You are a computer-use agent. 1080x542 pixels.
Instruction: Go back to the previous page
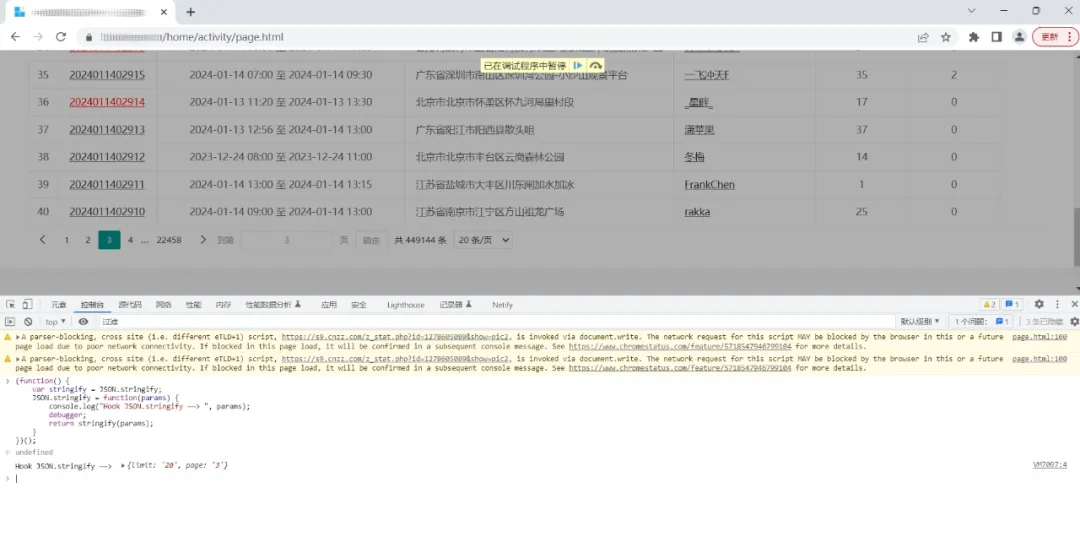click(15, 37)
